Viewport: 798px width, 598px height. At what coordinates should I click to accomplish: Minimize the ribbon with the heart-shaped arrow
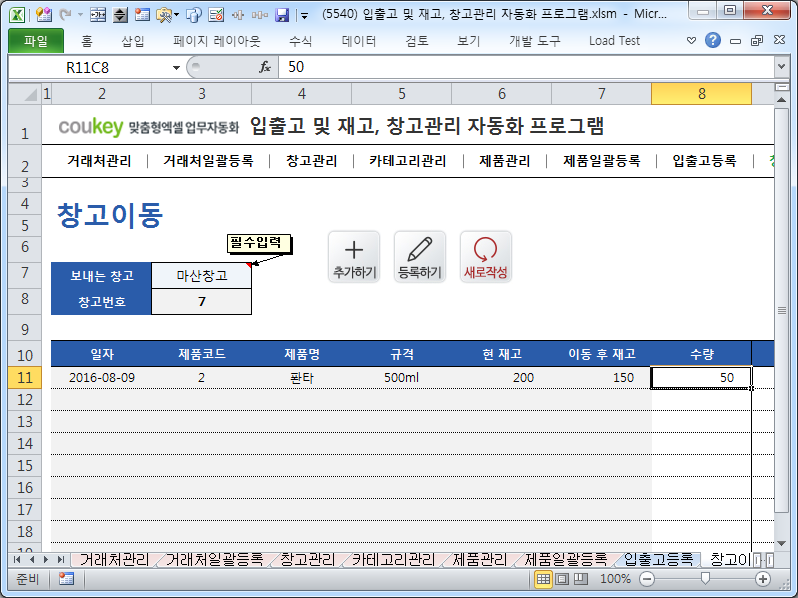[691, 40]
